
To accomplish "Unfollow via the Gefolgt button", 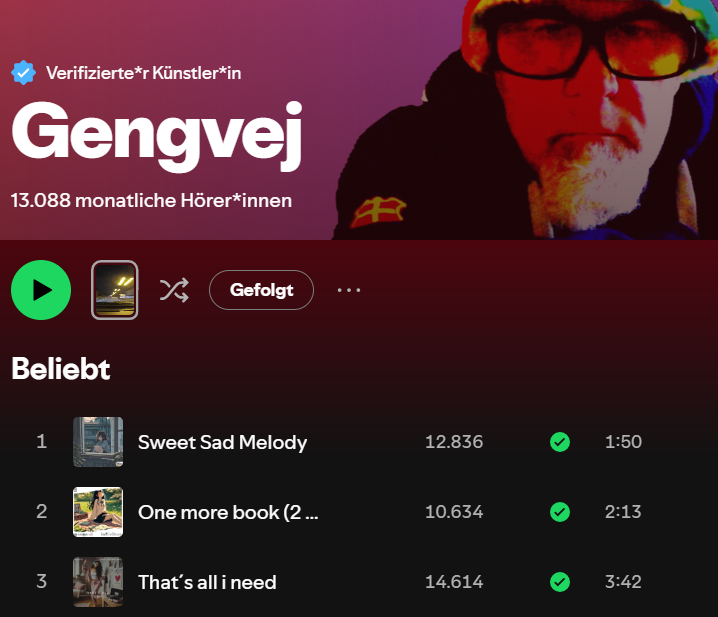I will pyautogui.click(x=261, y=290).
